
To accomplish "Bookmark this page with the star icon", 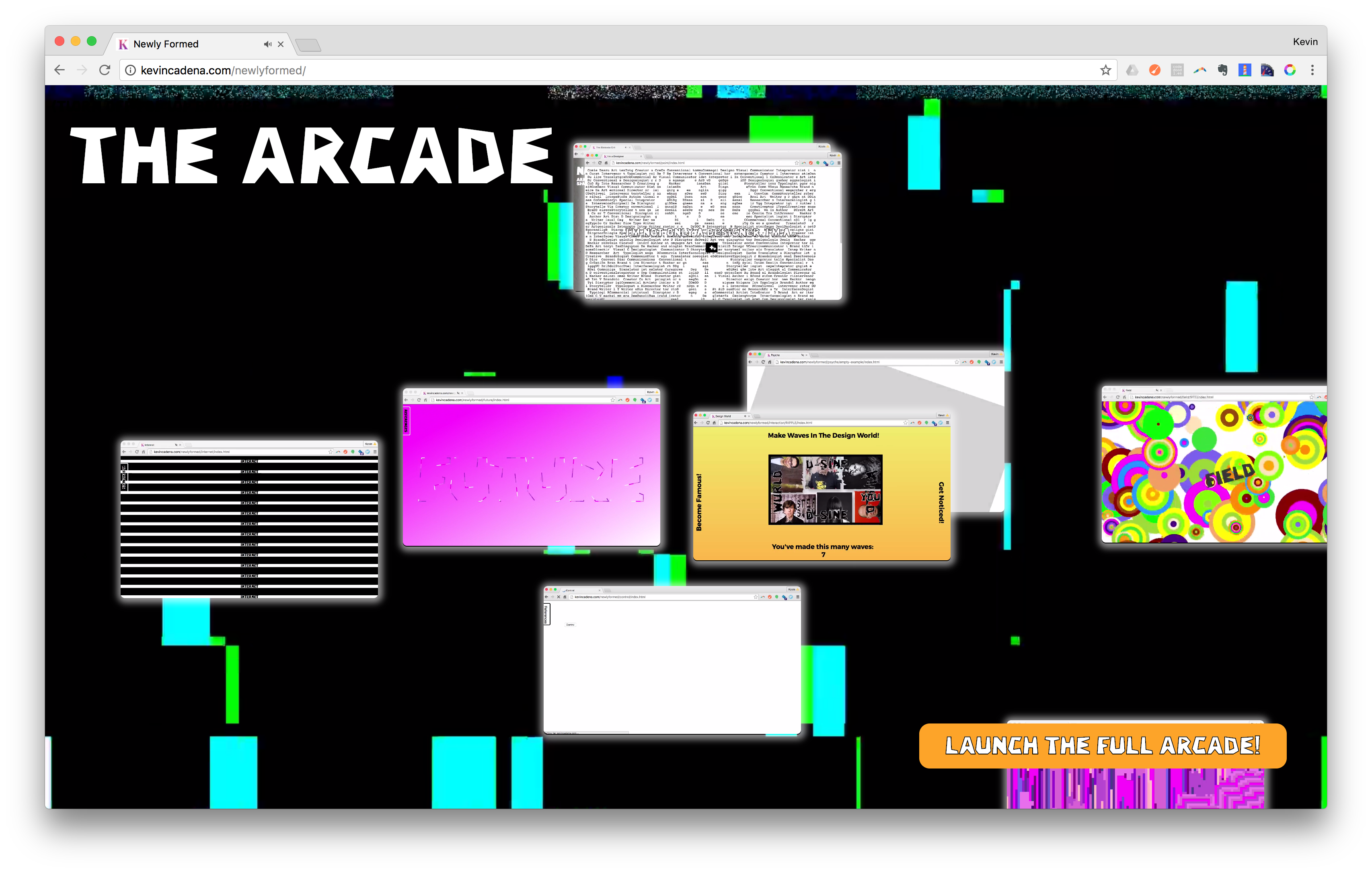I will 1105,70.
